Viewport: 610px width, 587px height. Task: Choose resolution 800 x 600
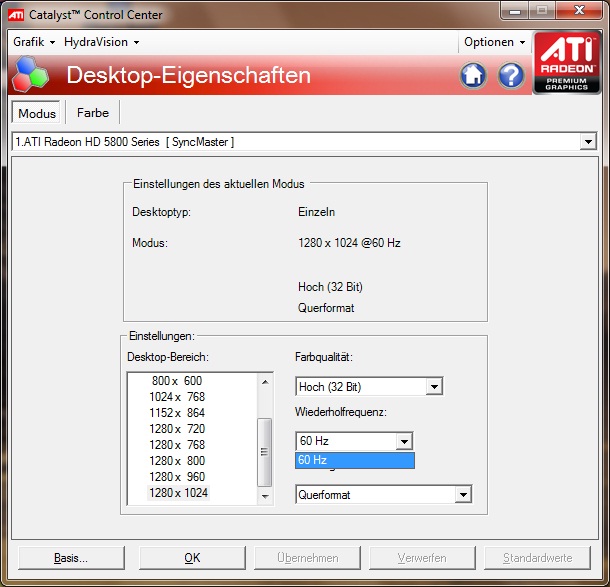pos(177,380)
